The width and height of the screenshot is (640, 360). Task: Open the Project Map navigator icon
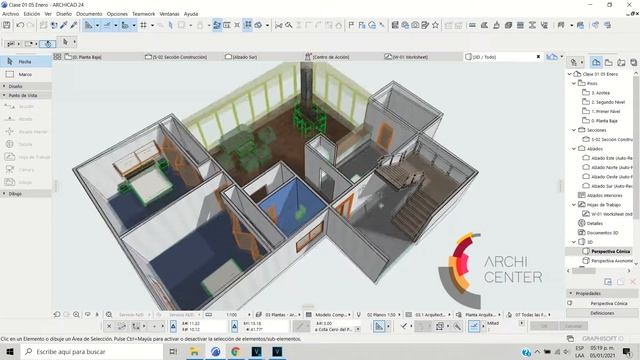click(596, 62)
